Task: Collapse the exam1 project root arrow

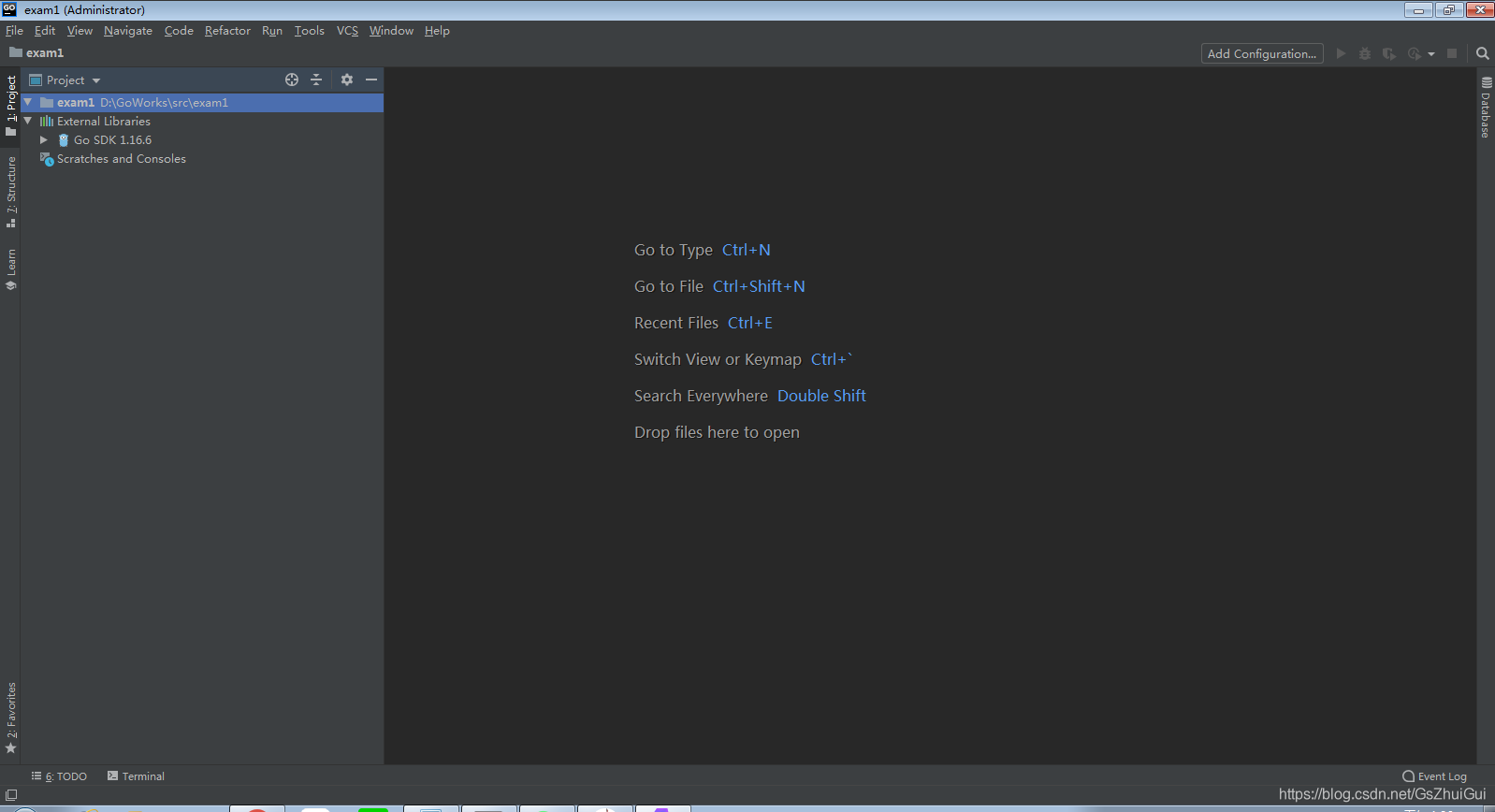Action: point(28,102)
